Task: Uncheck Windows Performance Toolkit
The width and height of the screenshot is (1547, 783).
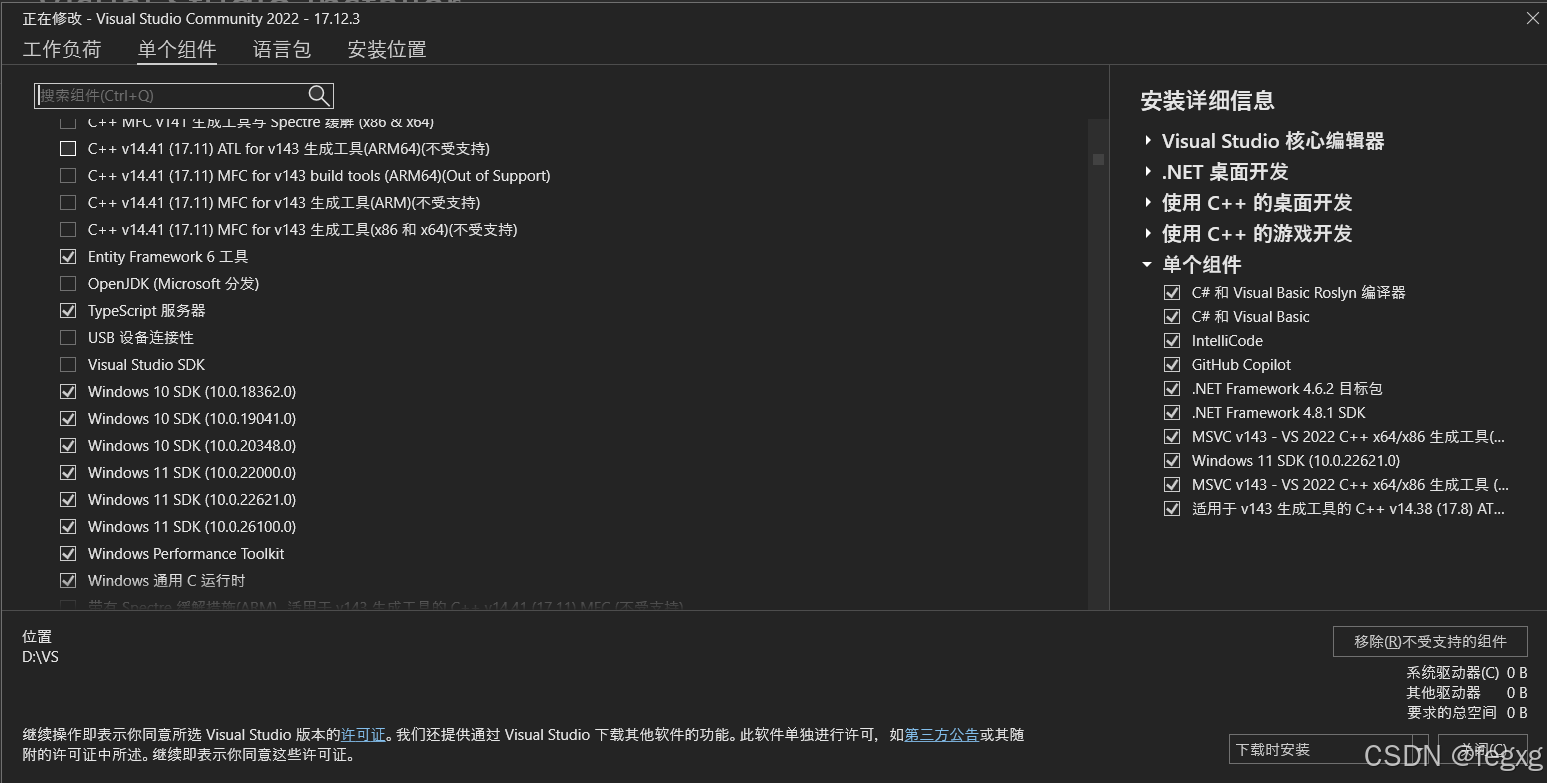Action: pos(68,554)
